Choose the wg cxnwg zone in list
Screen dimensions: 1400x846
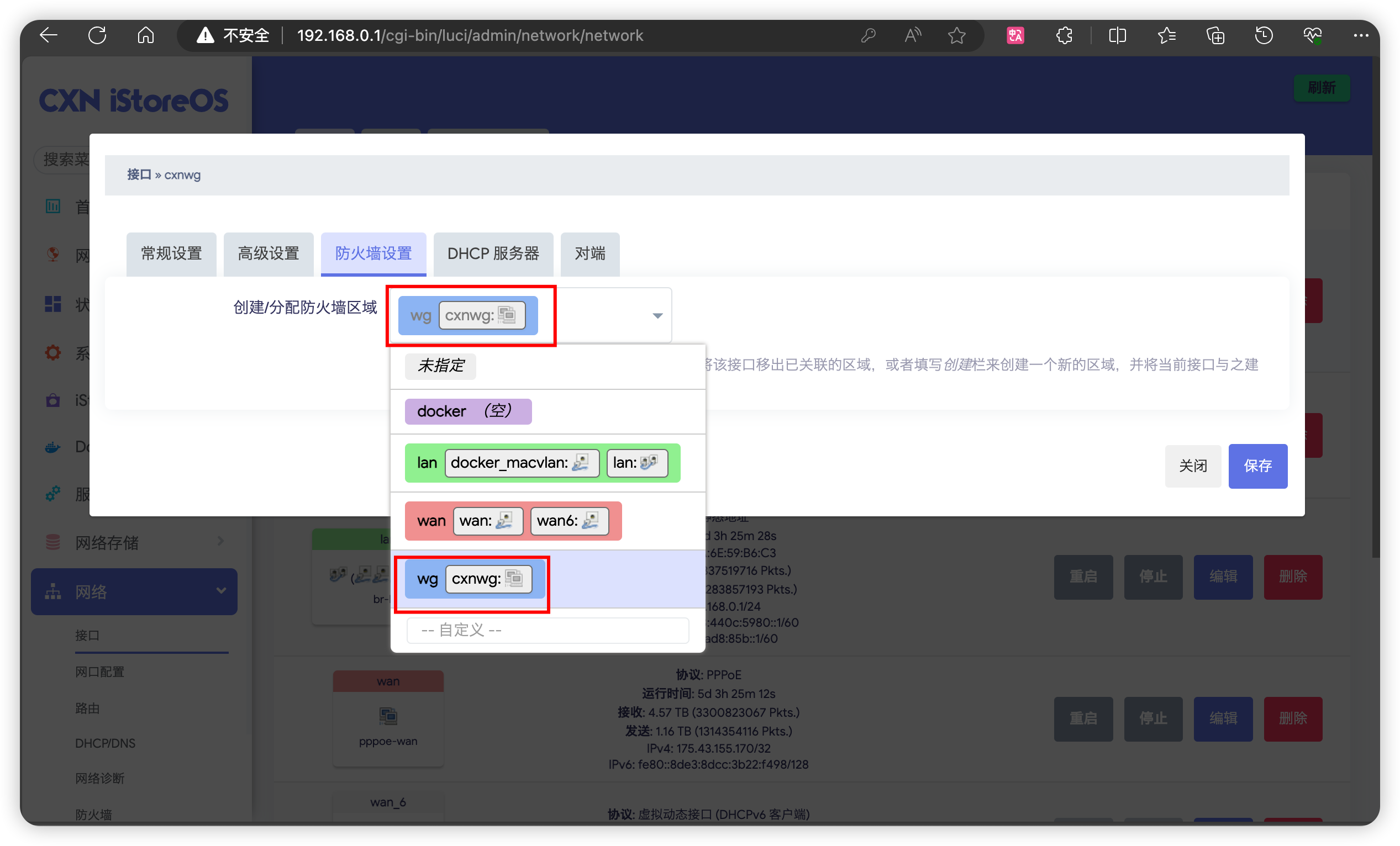(548, 579)
